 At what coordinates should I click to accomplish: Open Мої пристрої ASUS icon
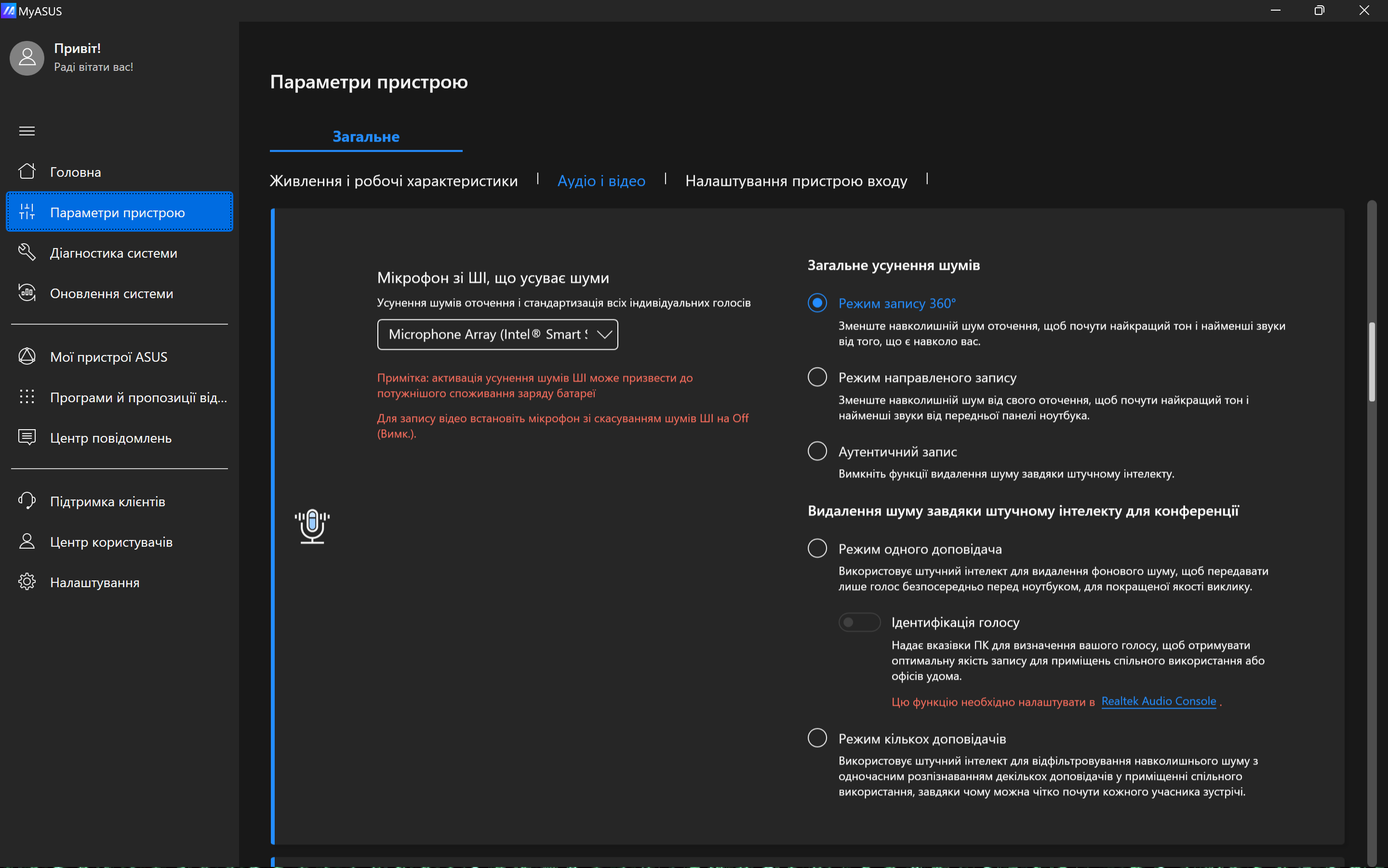point(27,356)
